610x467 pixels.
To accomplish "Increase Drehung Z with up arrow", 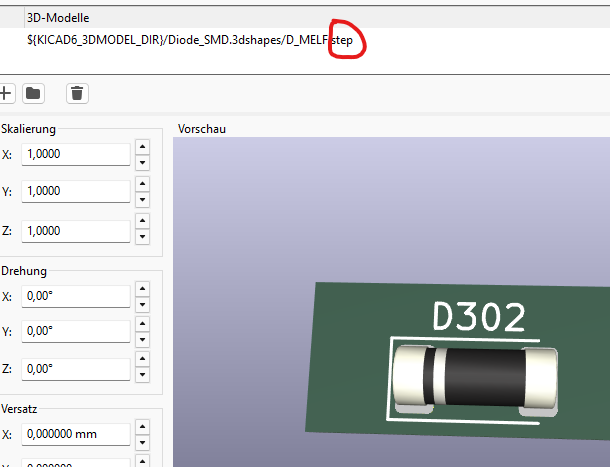I will click(142, 362).
